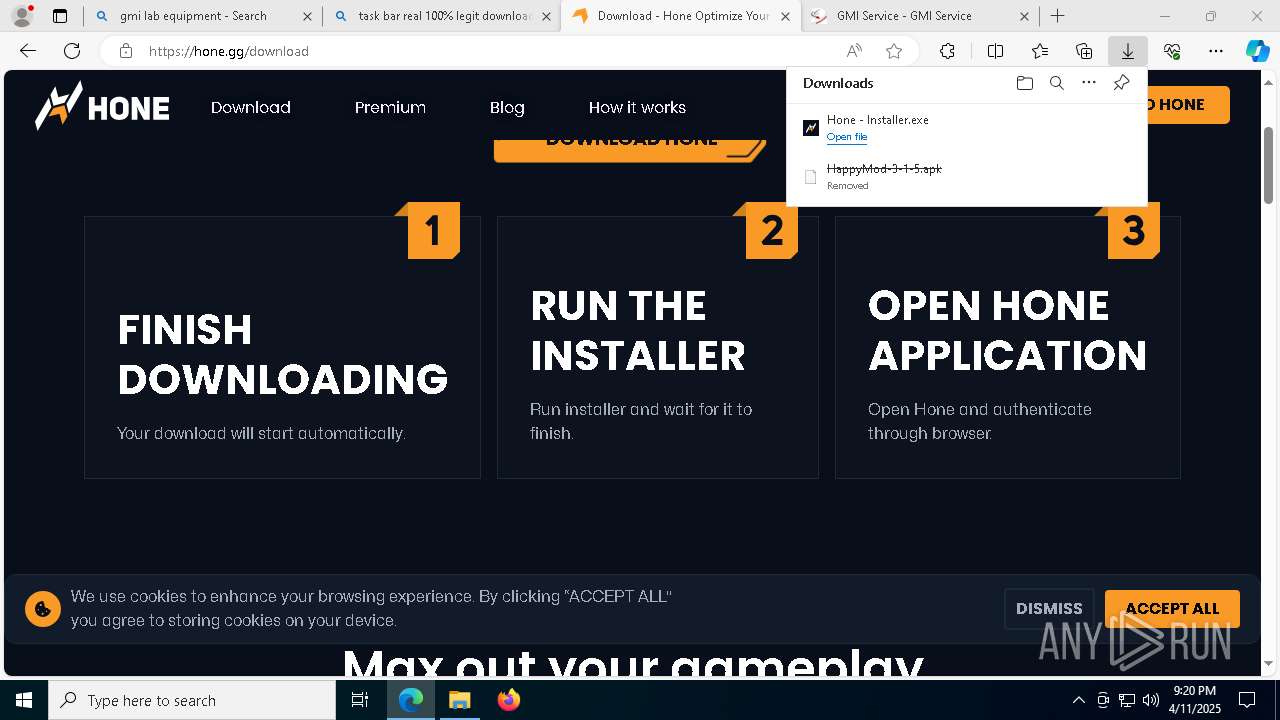The width and height of the screenshot is (1280, 720).
Task: Open the tab actions menu icon
Action: click(60, 16)
